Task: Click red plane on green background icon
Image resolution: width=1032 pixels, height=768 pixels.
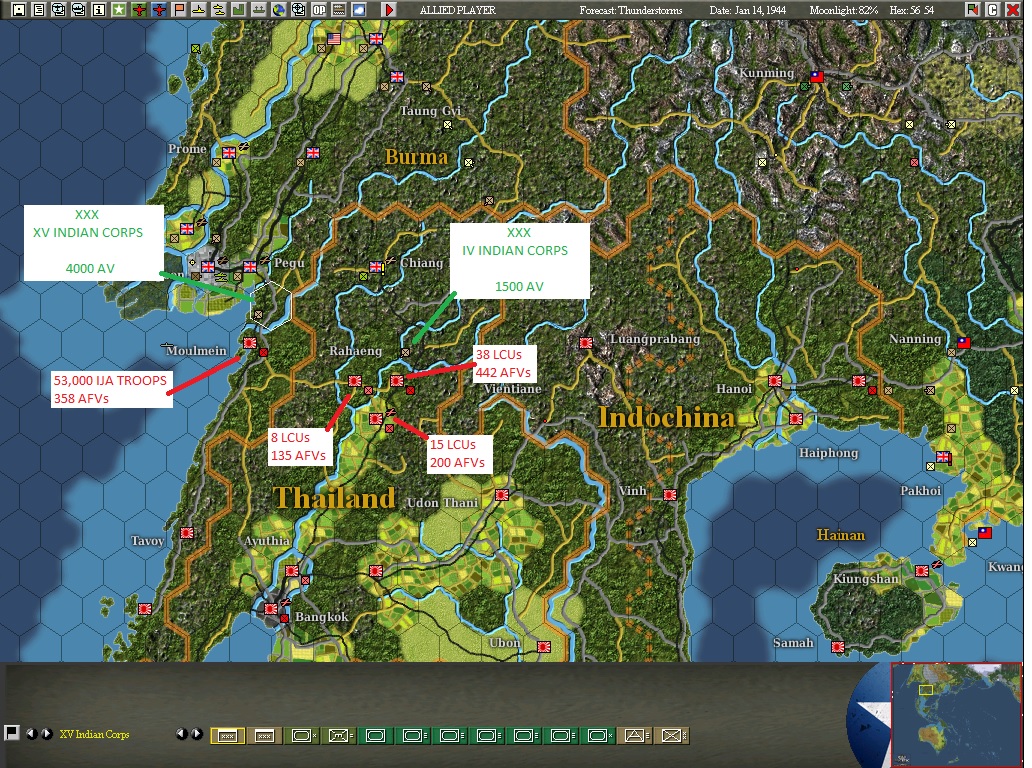Action: click(139, 9)
